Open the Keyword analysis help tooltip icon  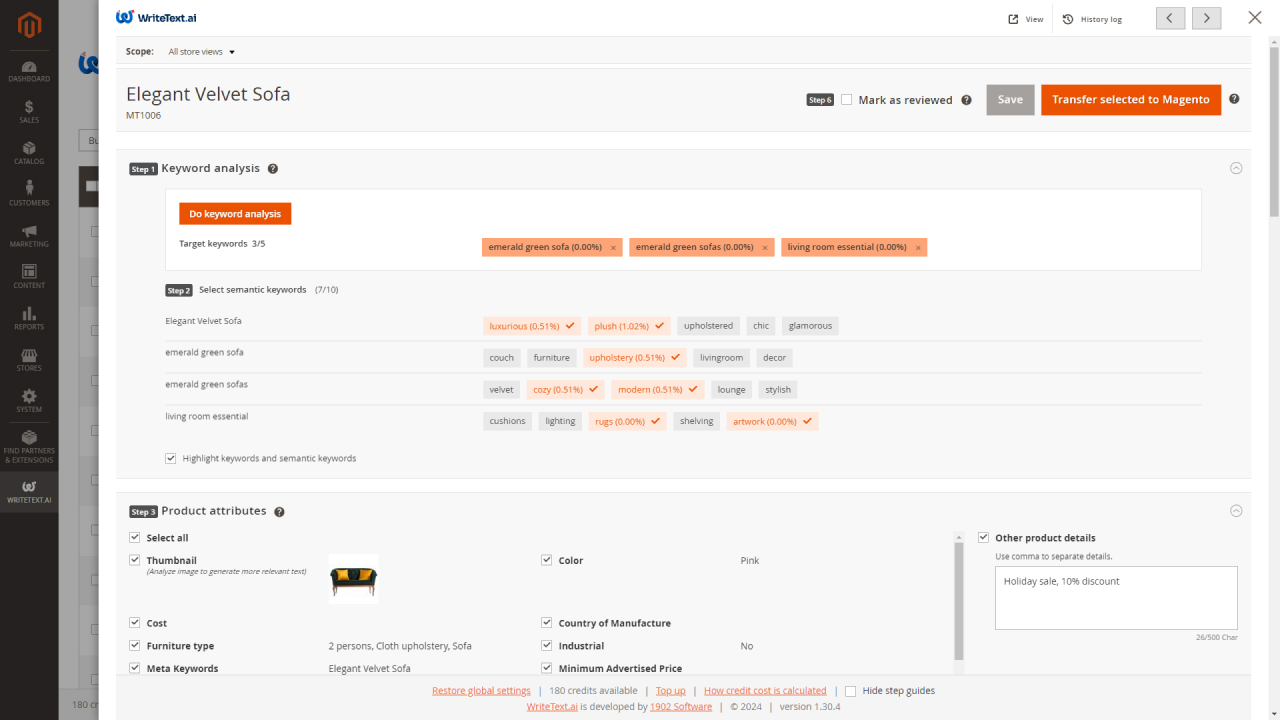click(273, 169)
